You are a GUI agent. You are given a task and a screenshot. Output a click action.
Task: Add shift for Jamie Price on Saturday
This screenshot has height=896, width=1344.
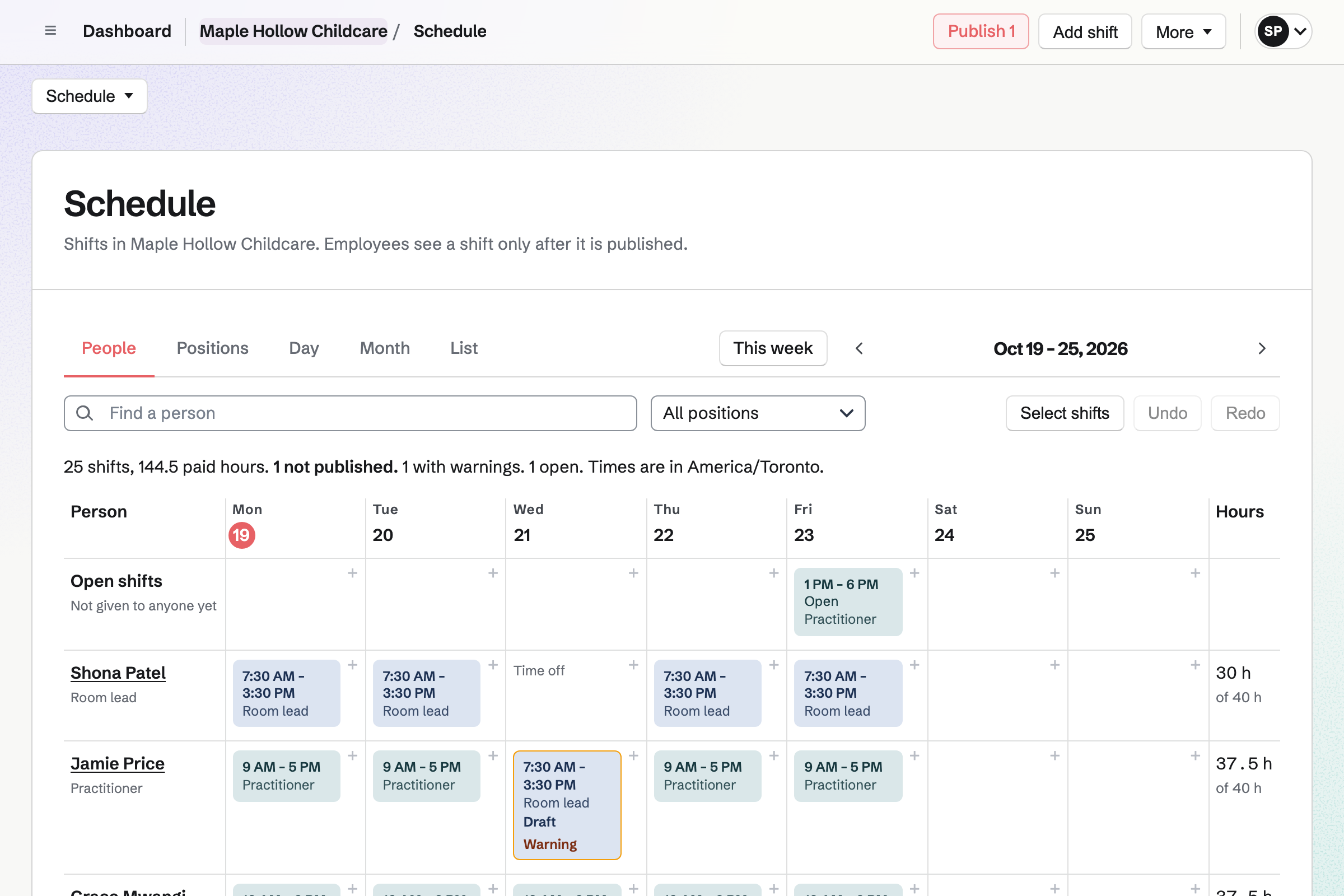1055,756
